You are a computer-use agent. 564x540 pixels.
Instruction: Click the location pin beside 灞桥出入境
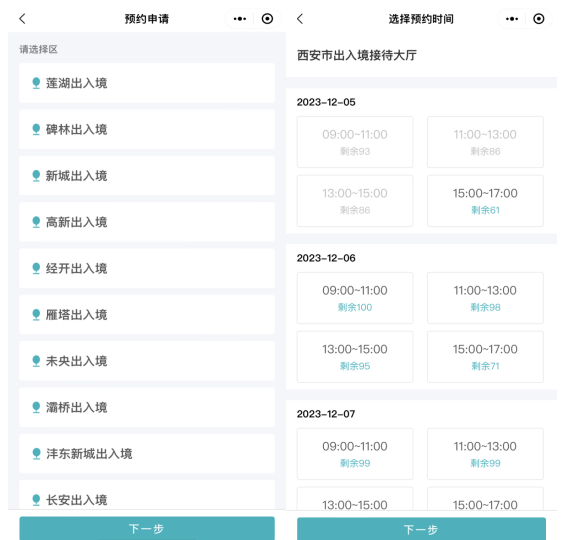pos(36,408)
